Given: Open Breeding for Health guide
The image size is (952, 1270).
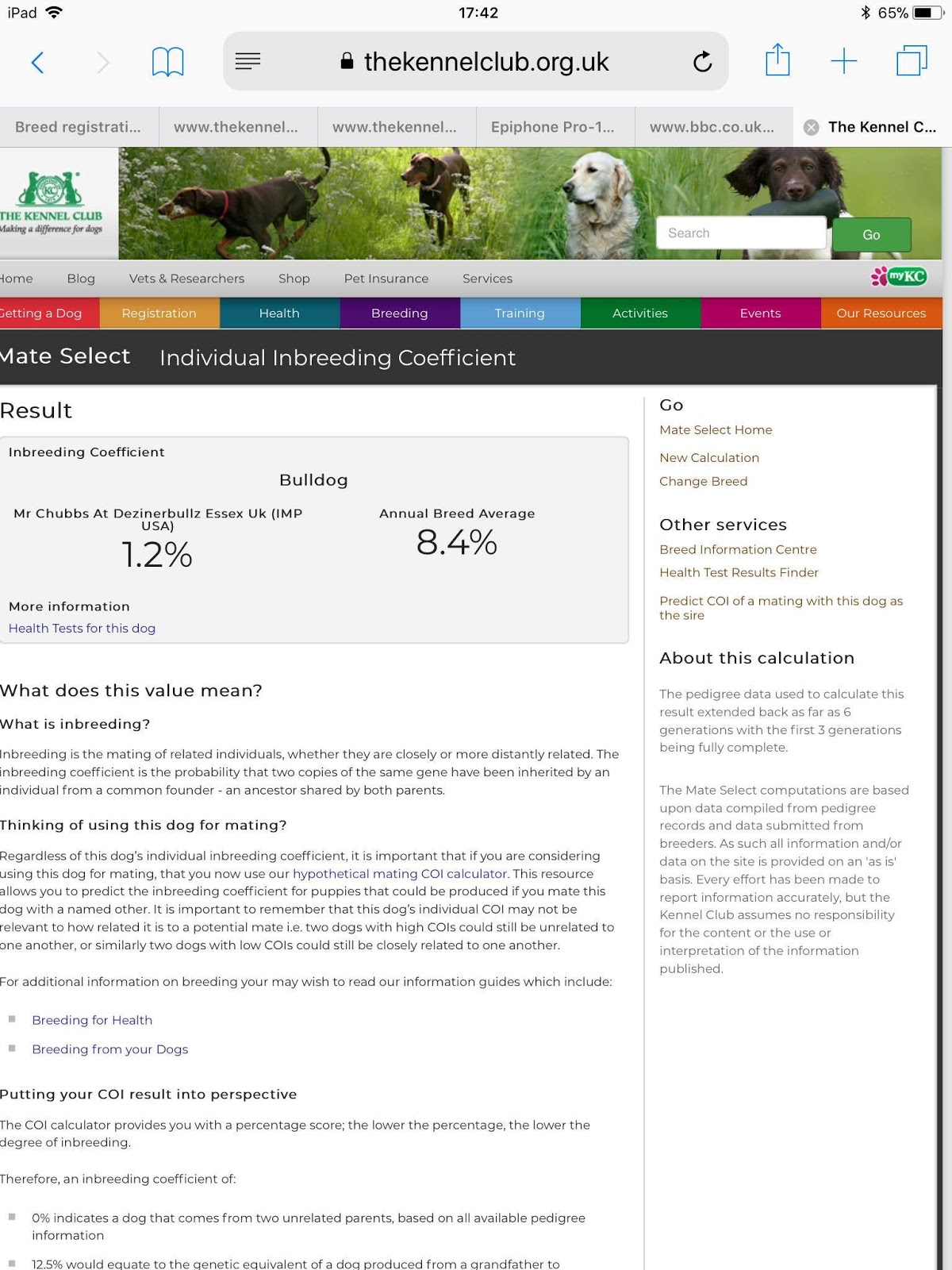Looking at the screenshot, I should [92, 1020].
